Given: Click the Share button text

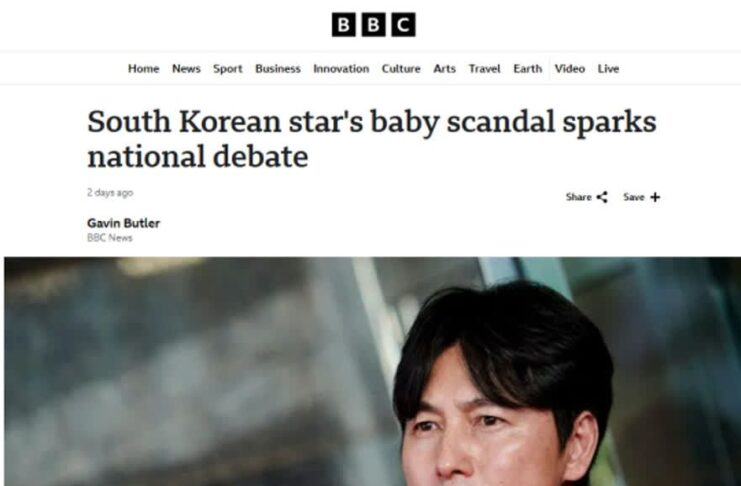Looking at the screenshot, I should coord(578,197).
